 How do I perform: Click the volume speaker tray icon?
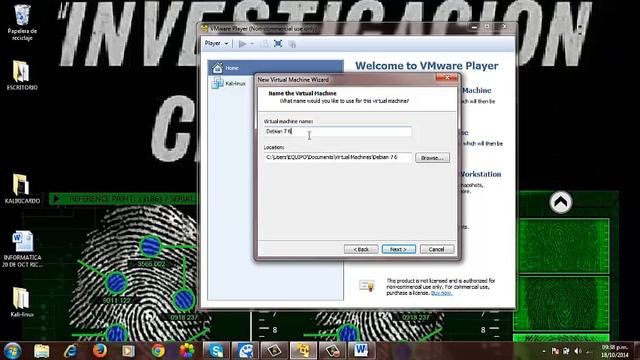578,351
